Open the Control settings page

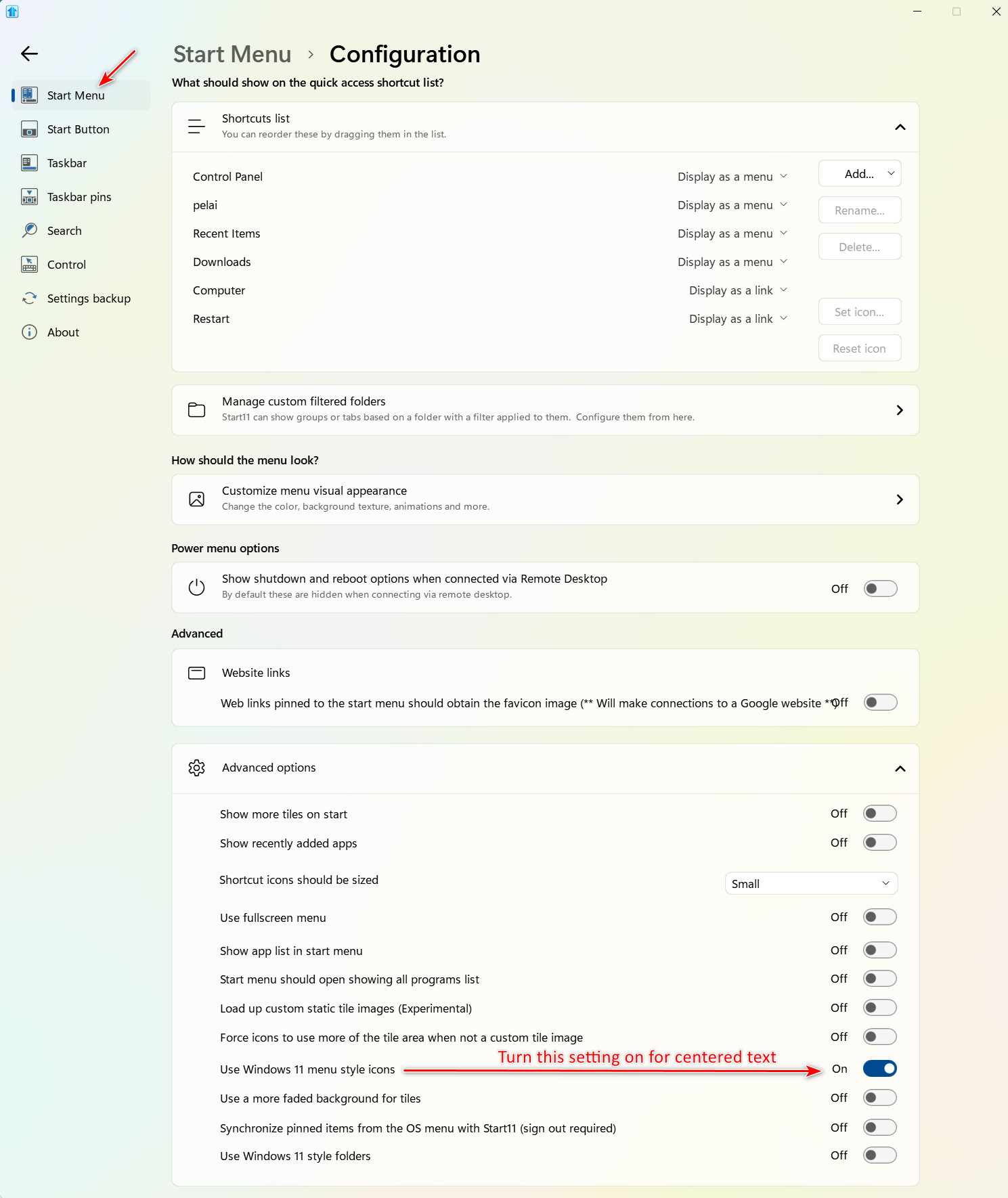[x=81, y=265]
